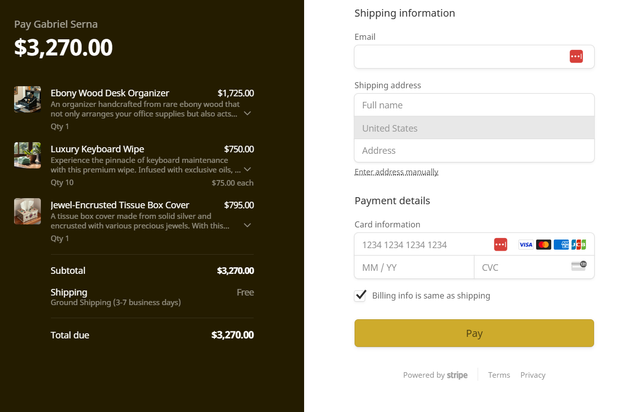
Task: Click the JCB card logo
Action: (578, 245)
